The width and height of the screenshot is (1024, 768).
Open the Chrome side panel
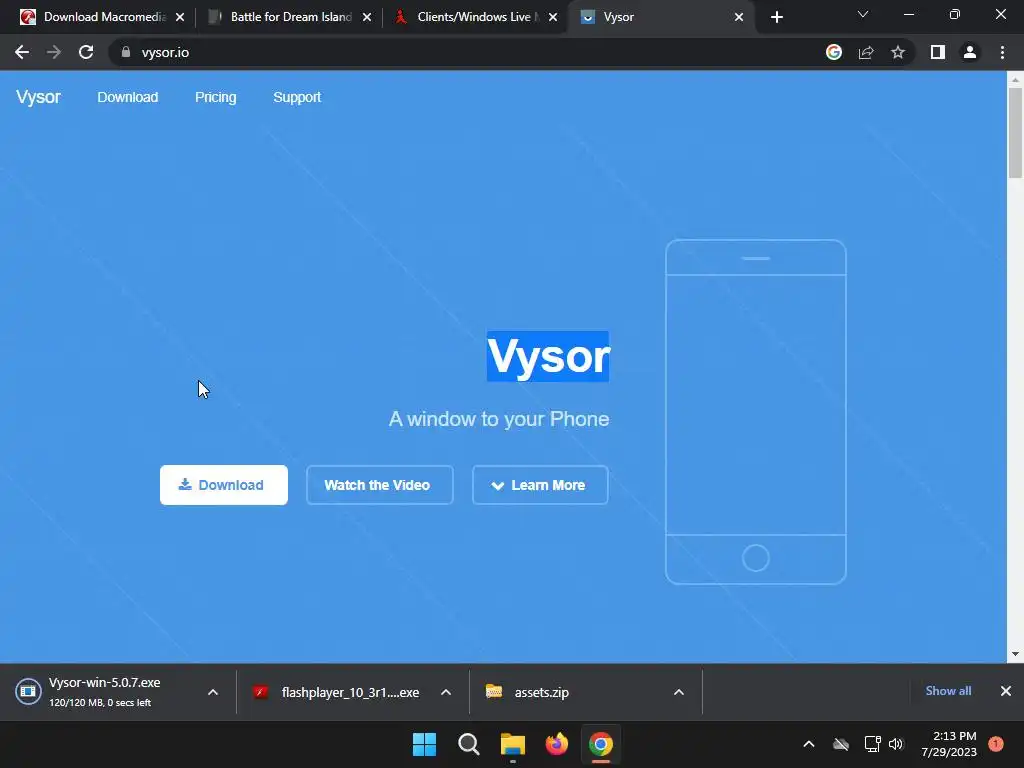[x=938, y=52]
